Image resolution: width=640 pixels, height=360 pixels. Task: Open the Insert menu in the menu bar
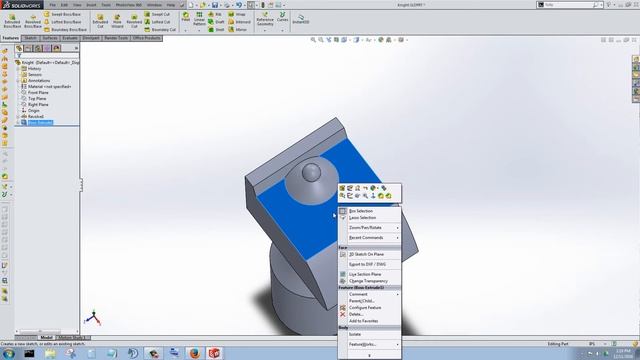click(x=91, y=5)
